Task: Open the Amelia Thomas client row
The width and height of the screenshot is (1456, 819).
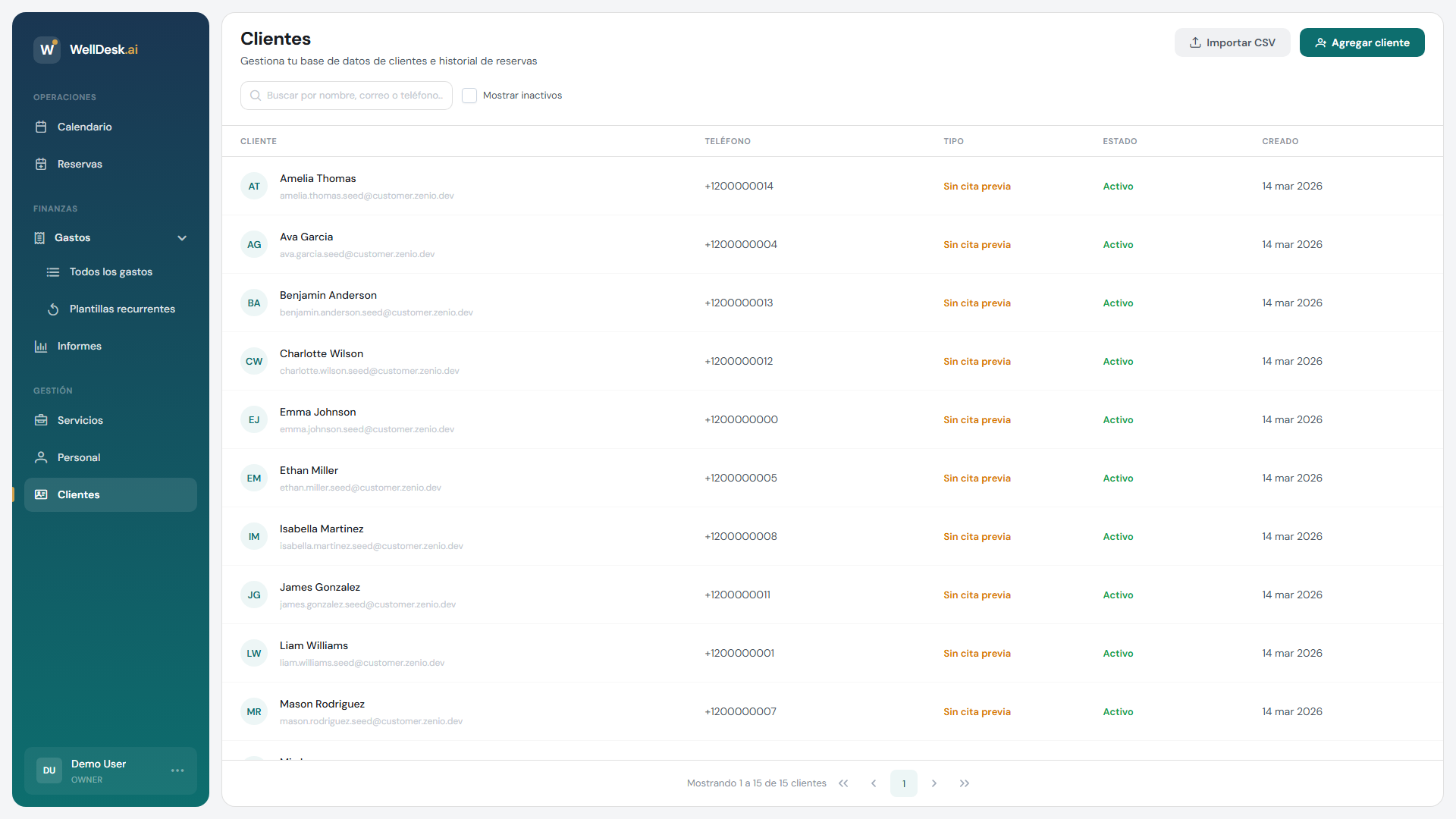Action: [x=318, y=179]
